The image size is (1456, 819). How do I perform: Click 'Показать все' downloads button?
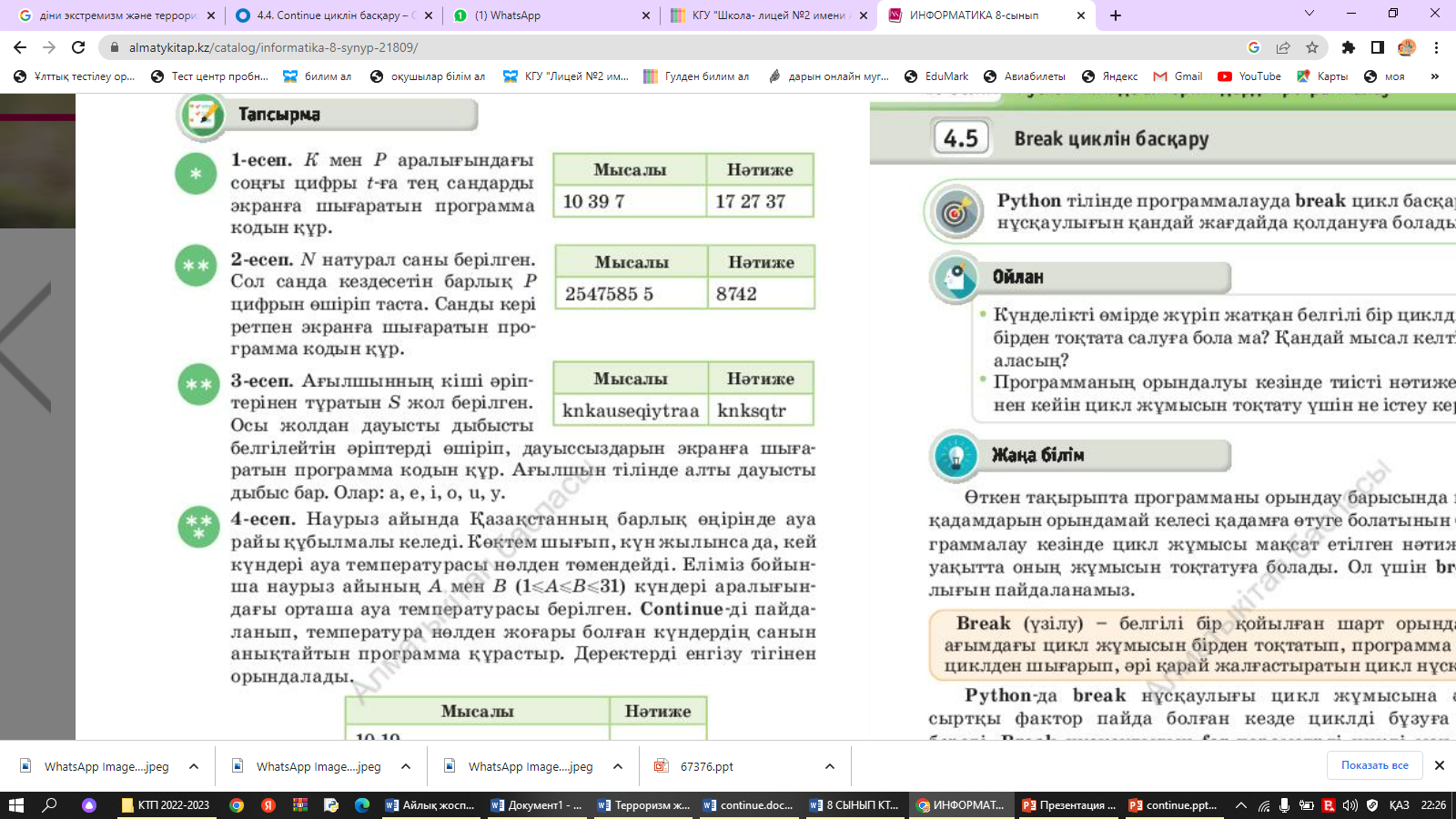click(1374, 765)
